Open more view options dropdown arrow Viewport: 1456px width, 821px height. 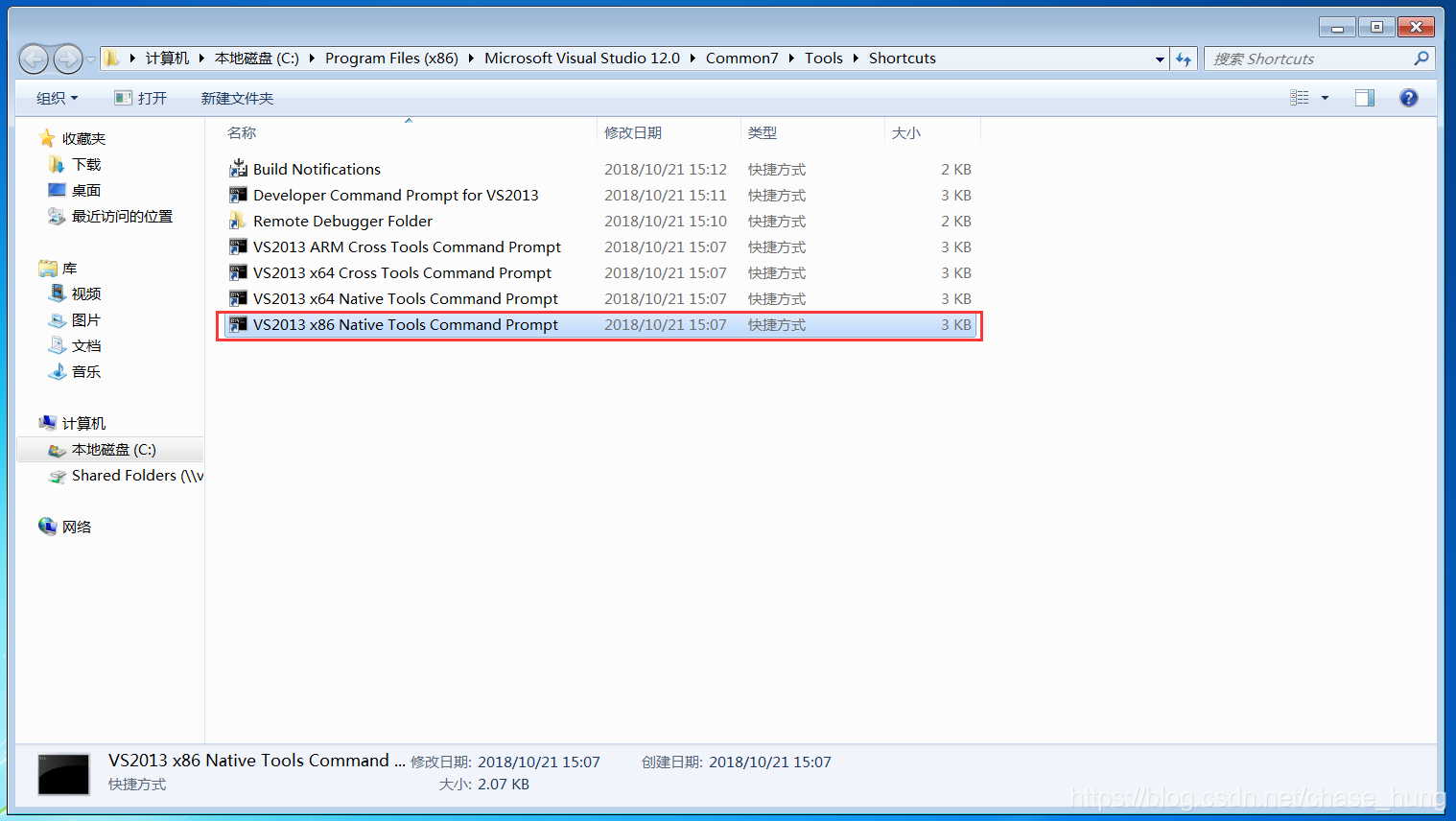click(x=1326, y=98)
